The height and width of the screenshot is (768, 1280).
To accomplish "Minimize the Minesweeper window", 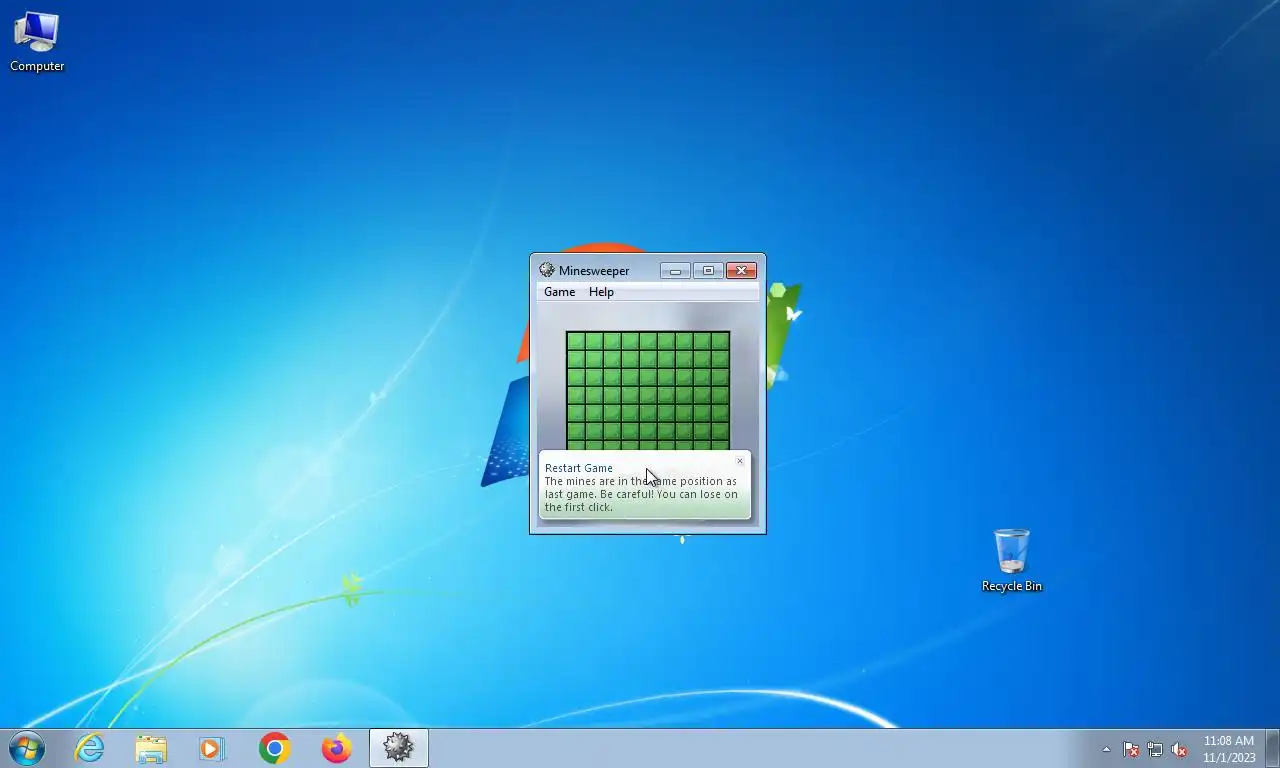I will 675,271.
